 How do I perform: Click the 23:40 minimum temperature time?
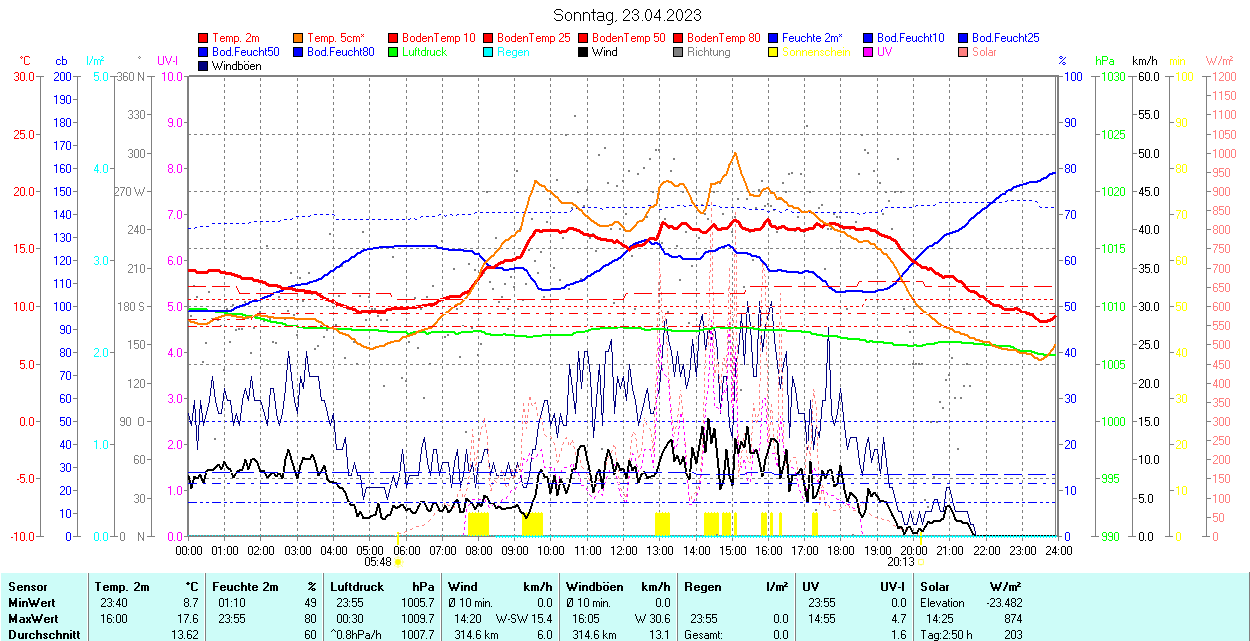(113, 603)
